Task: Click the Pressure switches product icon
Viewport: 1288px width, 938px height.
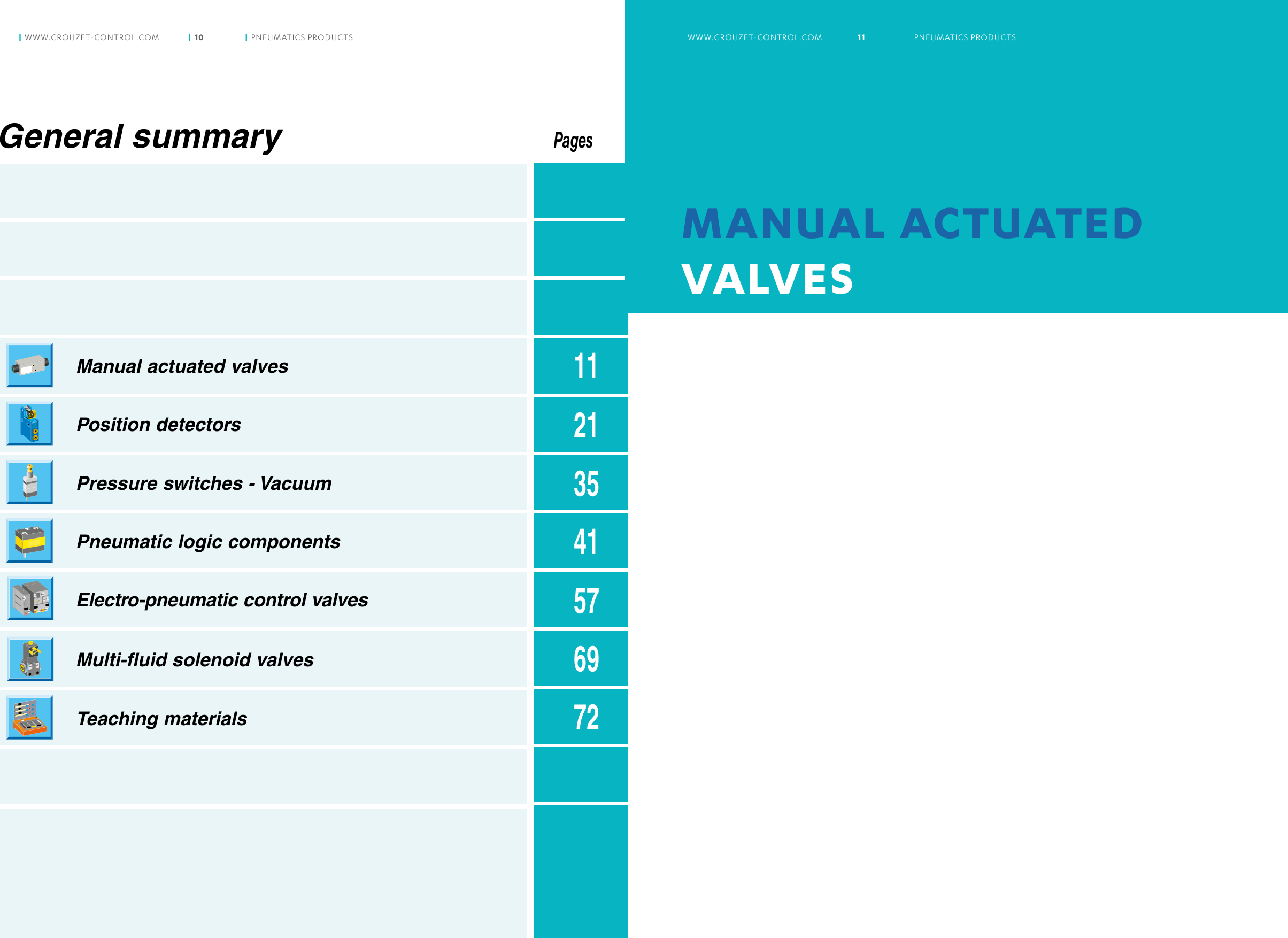Action: coord(29,482)
